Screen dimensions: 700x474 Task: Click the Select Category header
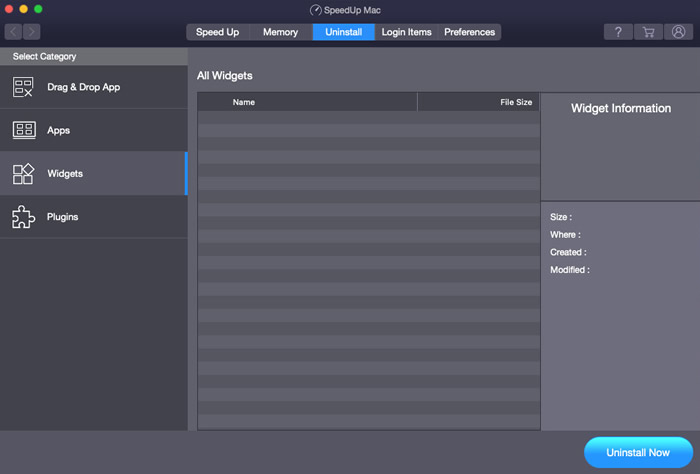(x=44, y=57)
